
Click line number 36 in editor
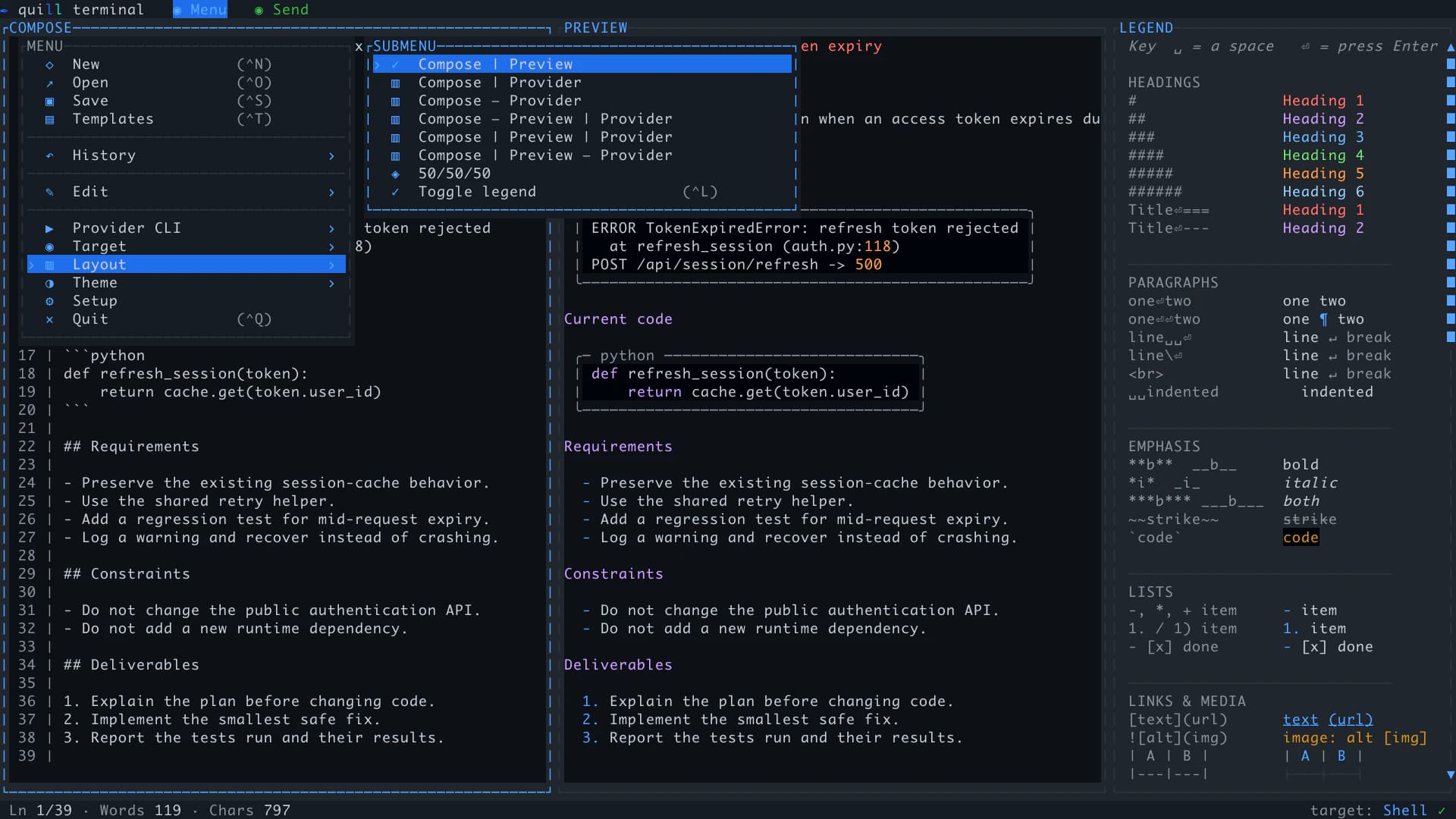pos(27,701)
